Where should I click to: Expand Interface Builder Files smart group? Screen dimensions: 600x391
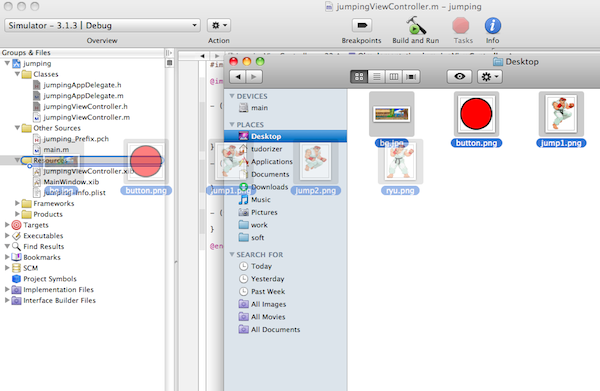(x=7, y=300)
